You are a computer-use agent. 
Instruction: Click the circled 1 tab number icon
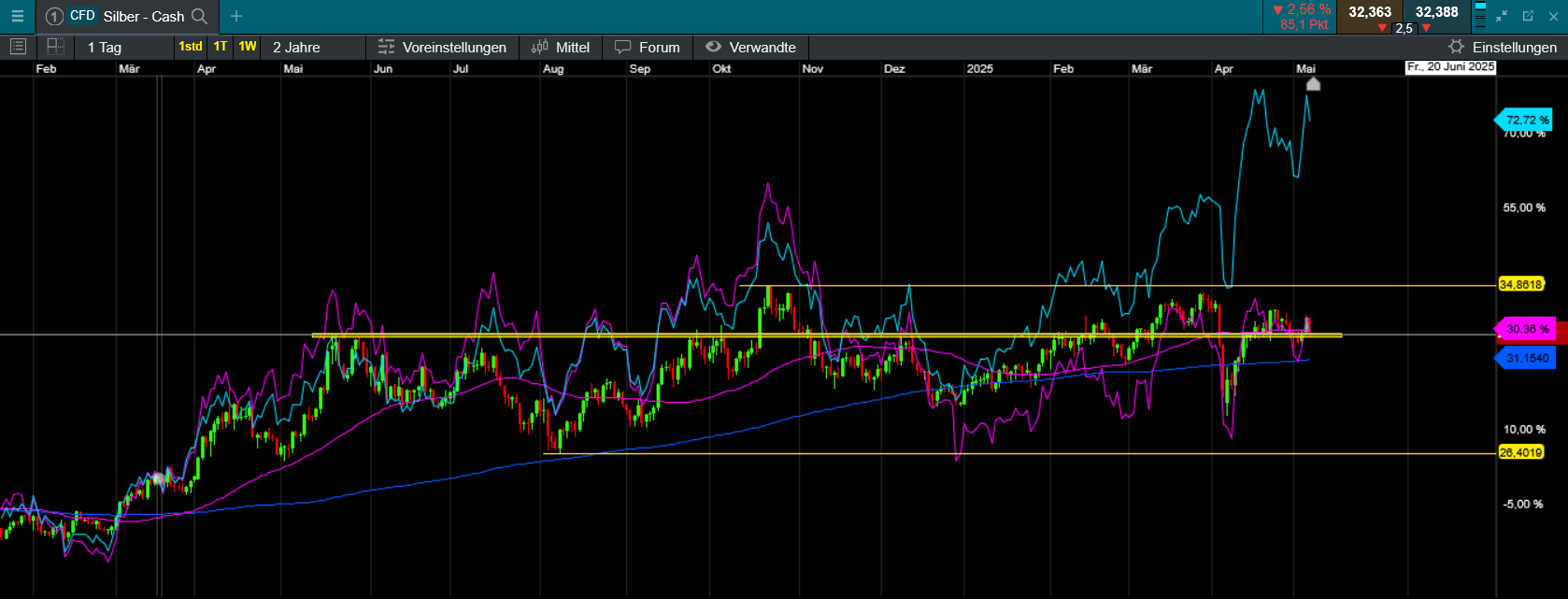pos(54,16)
